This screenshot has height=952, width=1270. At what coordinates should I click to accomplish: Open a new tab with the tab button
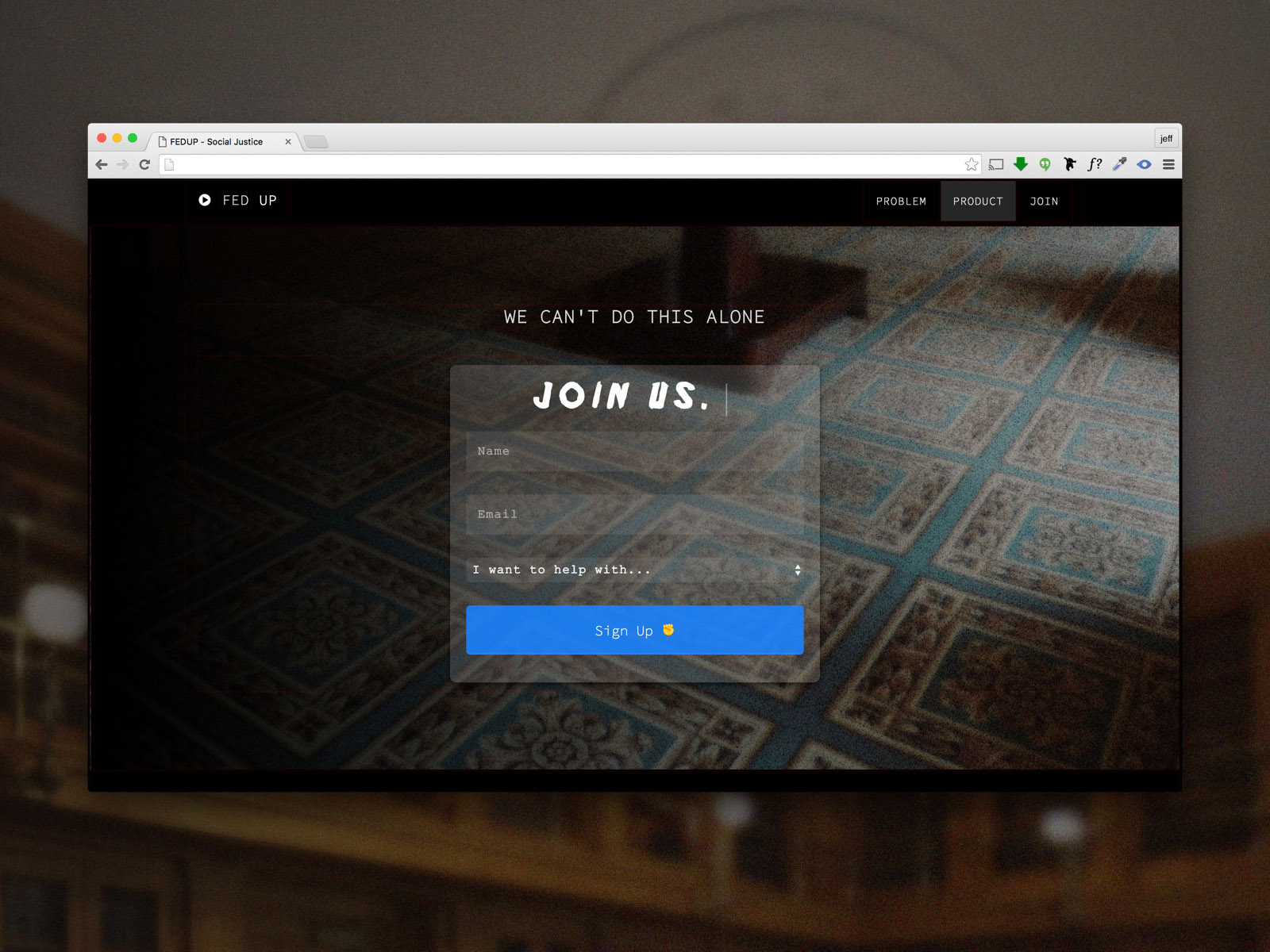[316, 142]
